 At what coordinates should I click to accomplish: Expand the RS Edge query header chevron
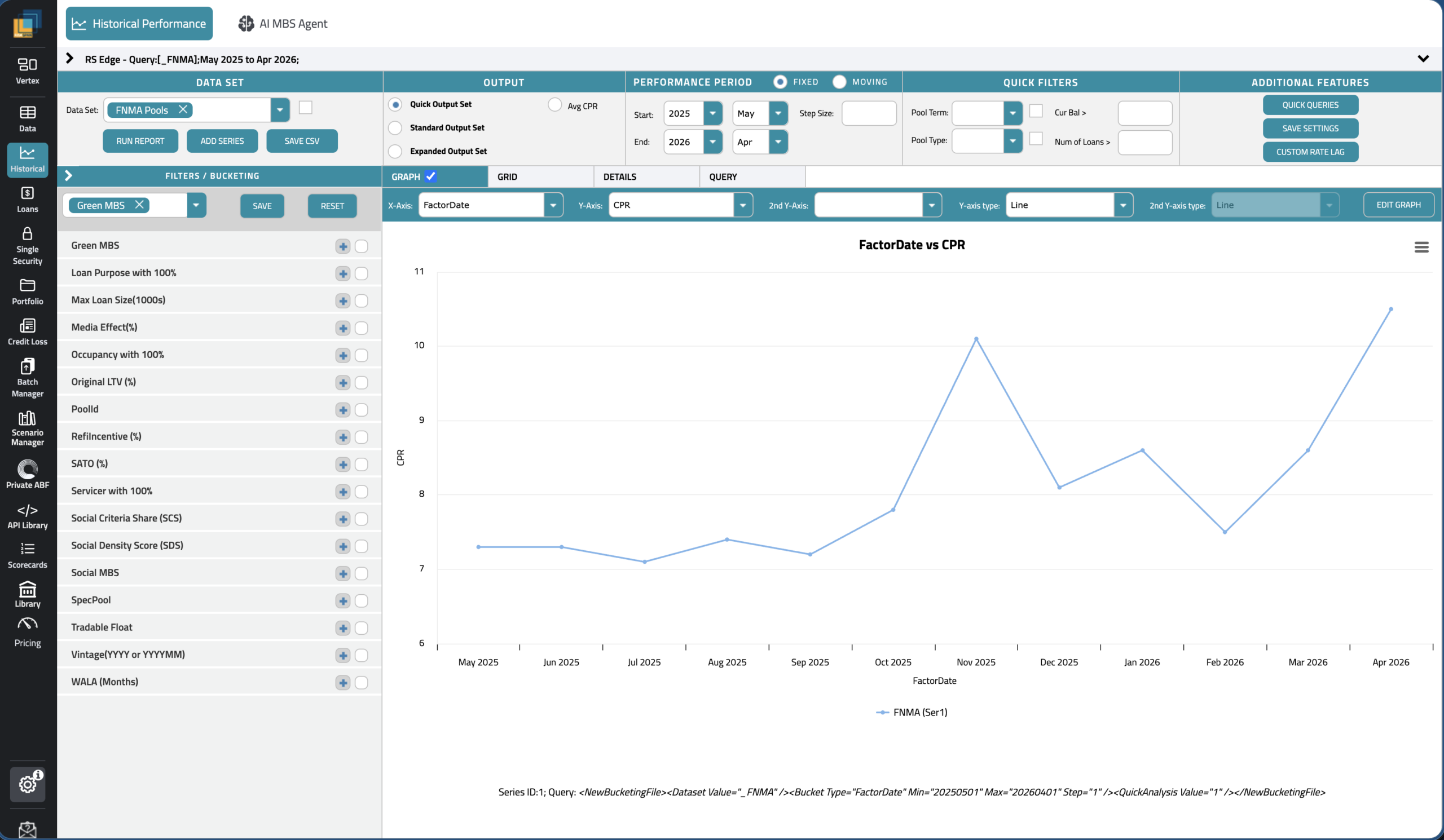coord(69,59)
